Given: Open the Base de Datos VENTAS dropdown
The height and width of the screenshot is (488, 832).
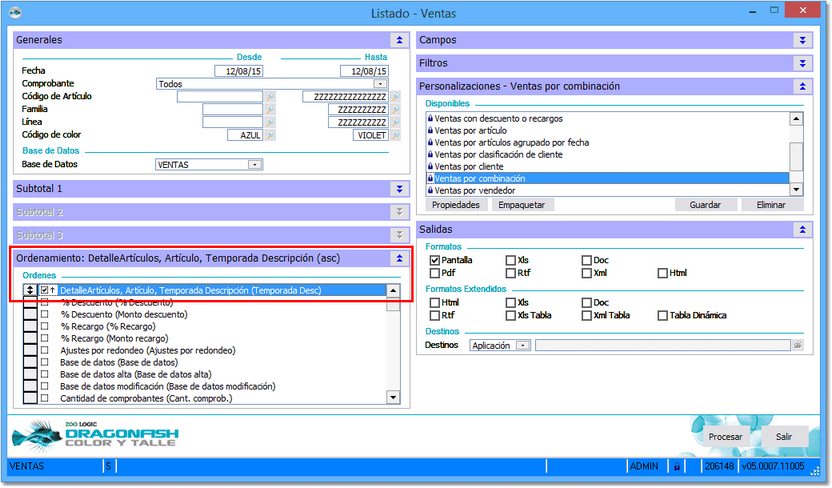Looking at the screenshot, I should [255, 164].
